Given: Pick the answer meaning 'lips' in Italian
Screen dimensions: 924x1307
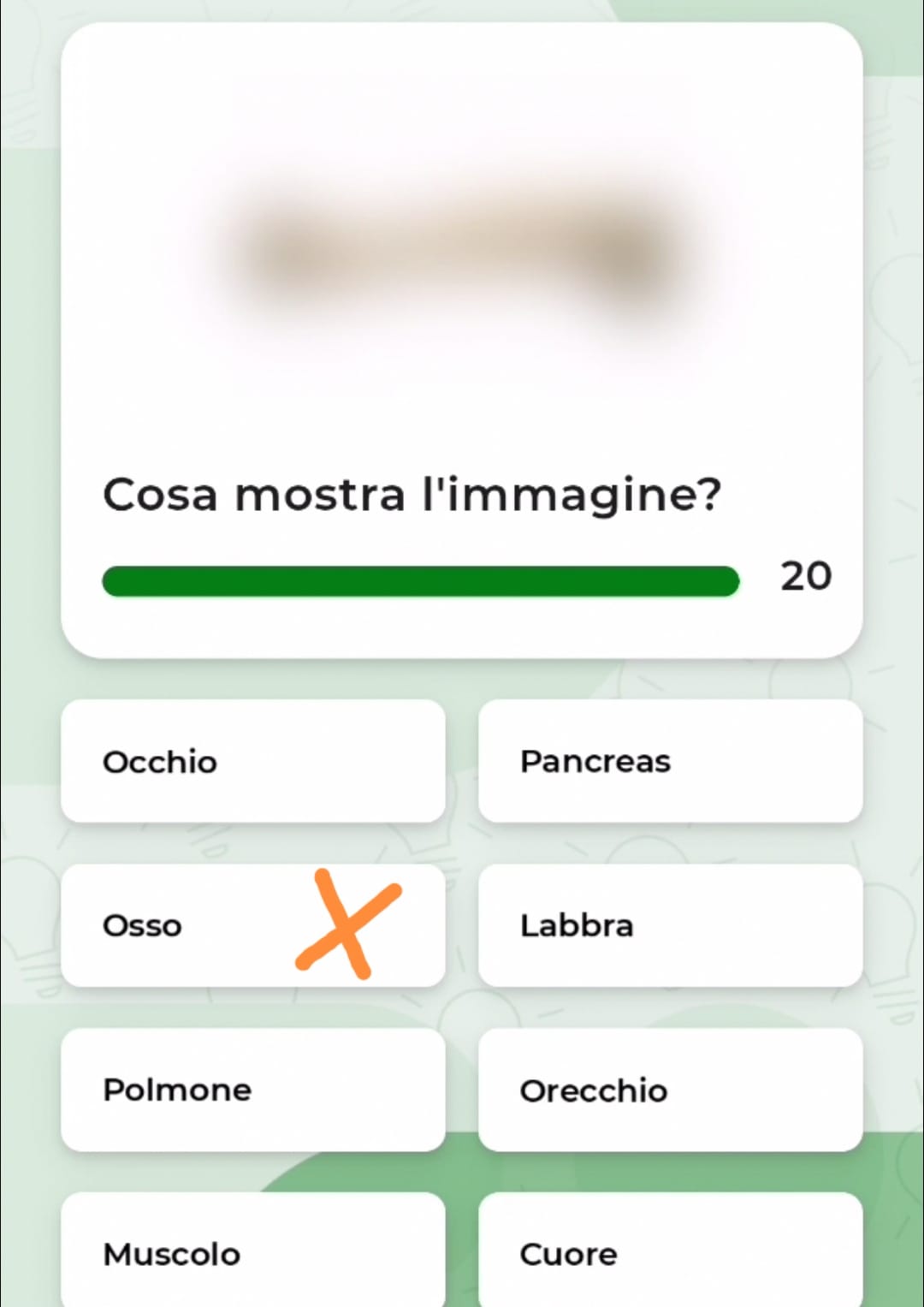Looking at the screenshot, I should tap(670, 925).
